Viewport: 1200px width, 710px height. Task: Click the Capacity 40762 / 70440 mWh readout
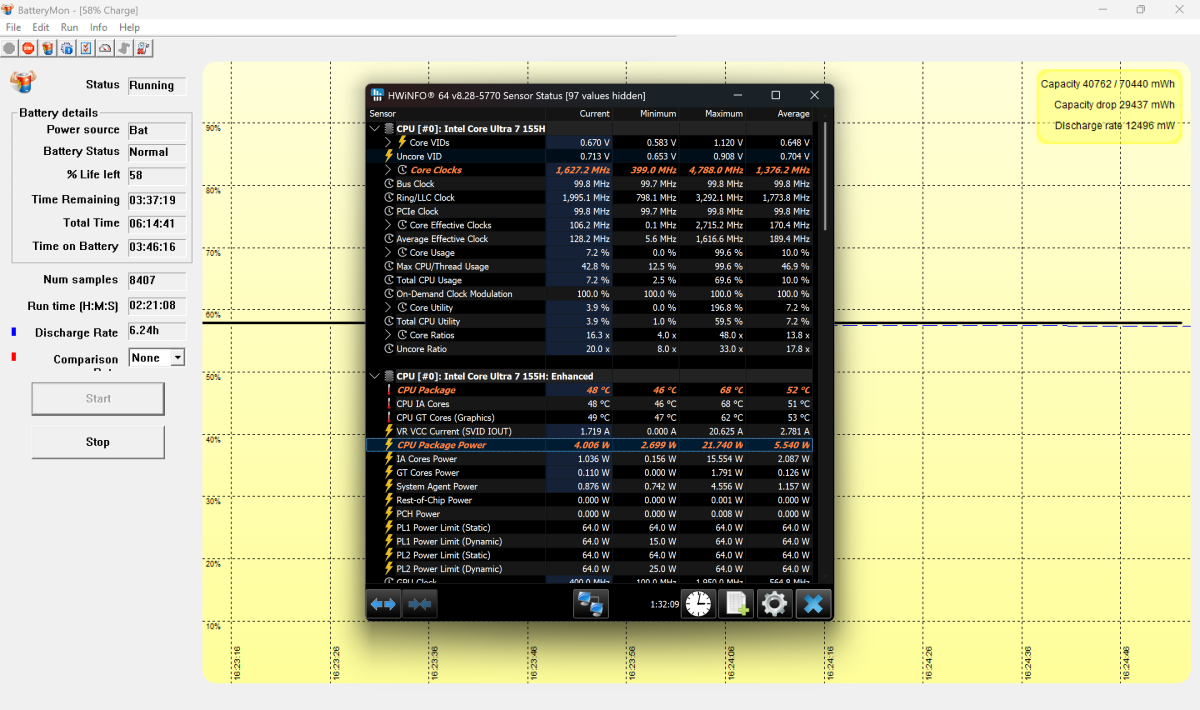[x=1108, y=84]
